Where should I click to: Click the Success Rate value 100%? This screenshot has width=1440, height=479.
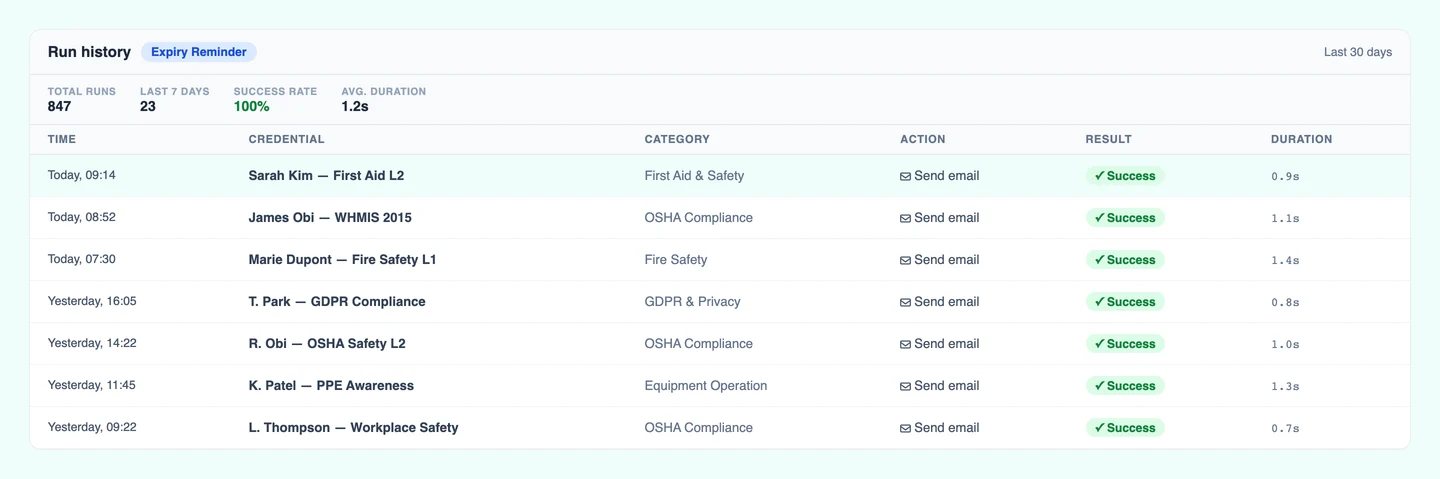pos(252,106)
